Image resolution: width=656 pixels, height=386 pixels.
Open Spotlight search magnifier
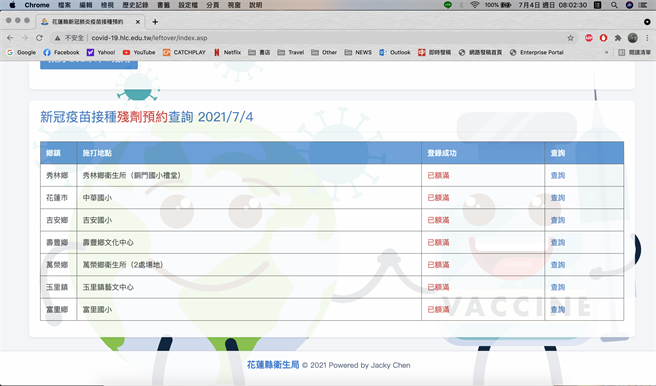point(614,5)
